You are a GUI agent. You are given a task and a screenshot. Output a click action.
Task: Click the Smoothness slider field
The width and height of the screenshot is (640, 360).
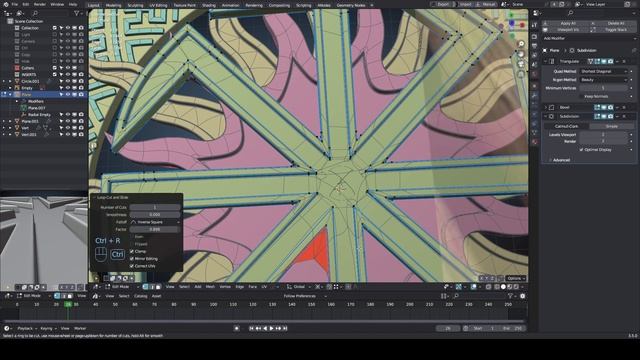point(155,215)
